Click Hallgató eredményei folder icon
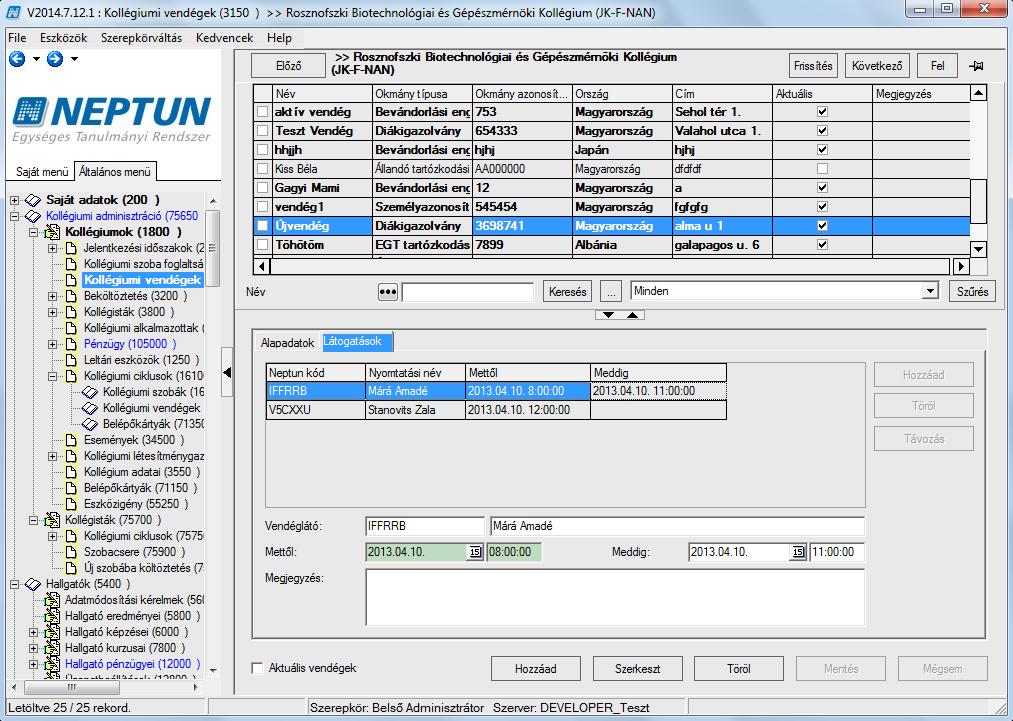The image size is (1013, 721). (52, 616)
